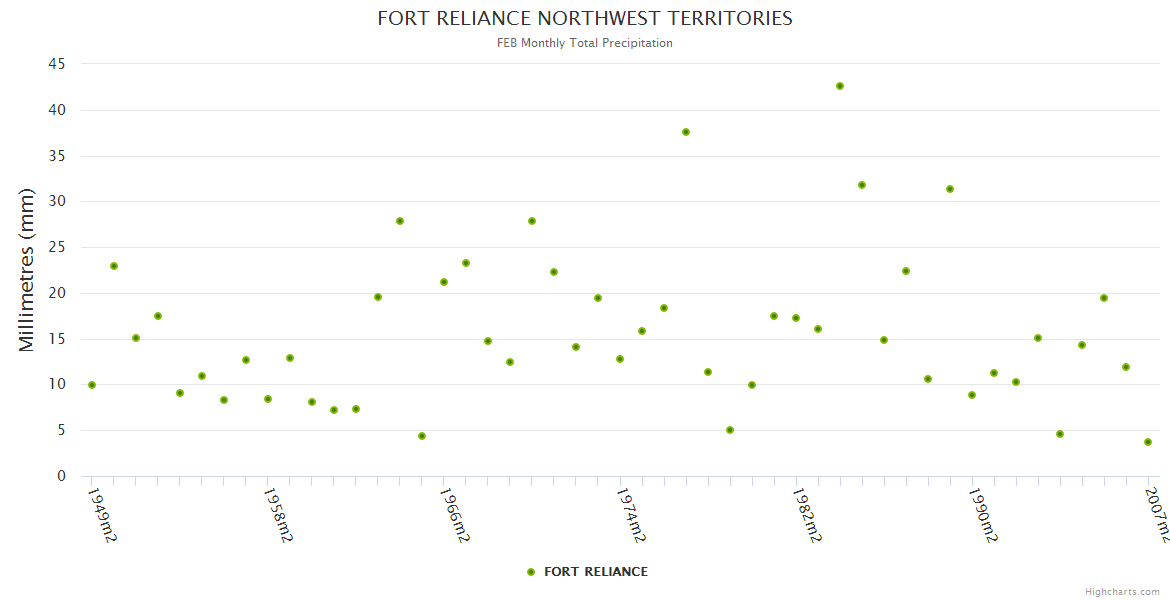Image resolution: width=1170 pixels, height=600 pixels.
Task: Click the 0 y-axis tick label
Action: pyautogui.click(x=61, y=477)
